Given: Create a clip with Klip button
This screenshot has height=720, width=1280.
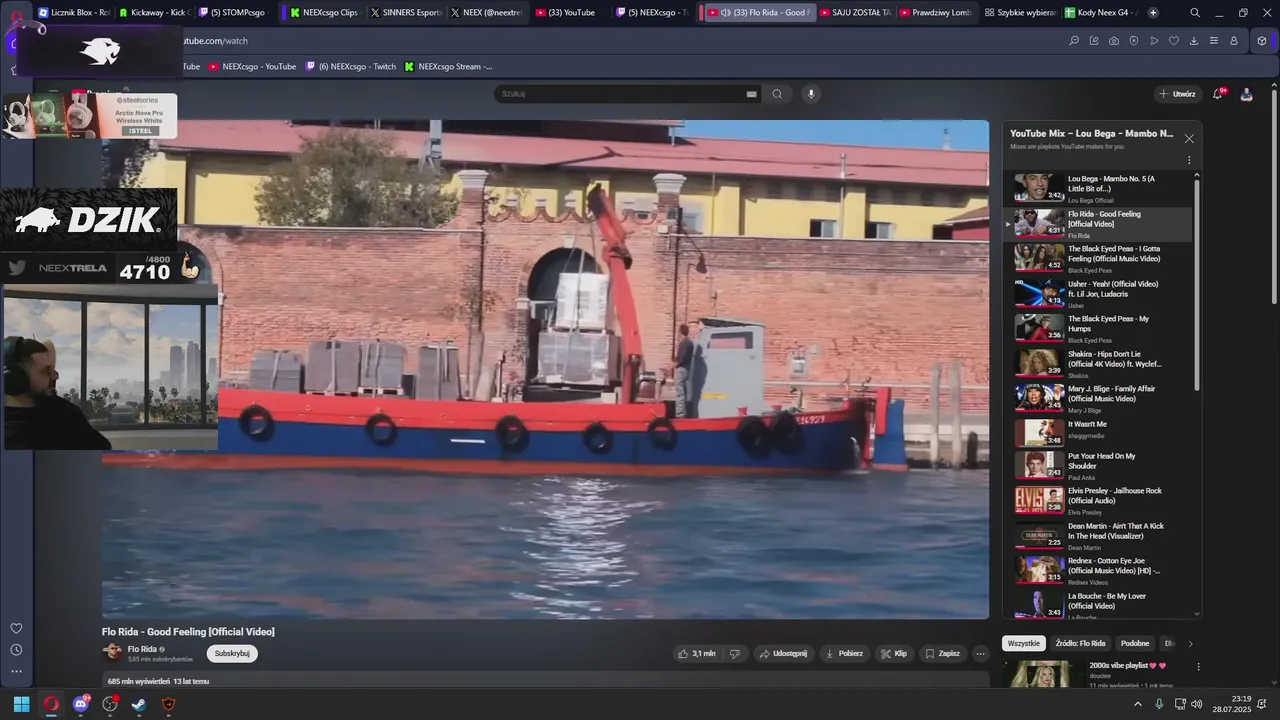Looking at the screenshot, I should 894,654.
